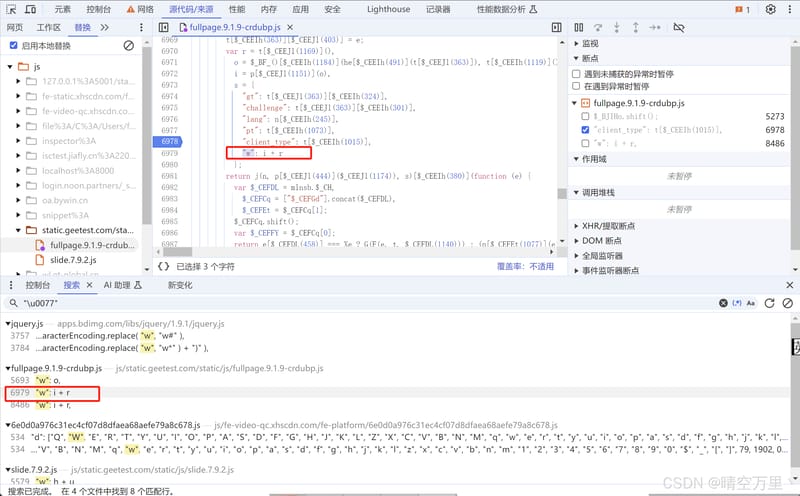Viewport: 800px width, 496px height.
Task: Open sources sidebar three-dot menu
Action: click(x=141, y=28)
